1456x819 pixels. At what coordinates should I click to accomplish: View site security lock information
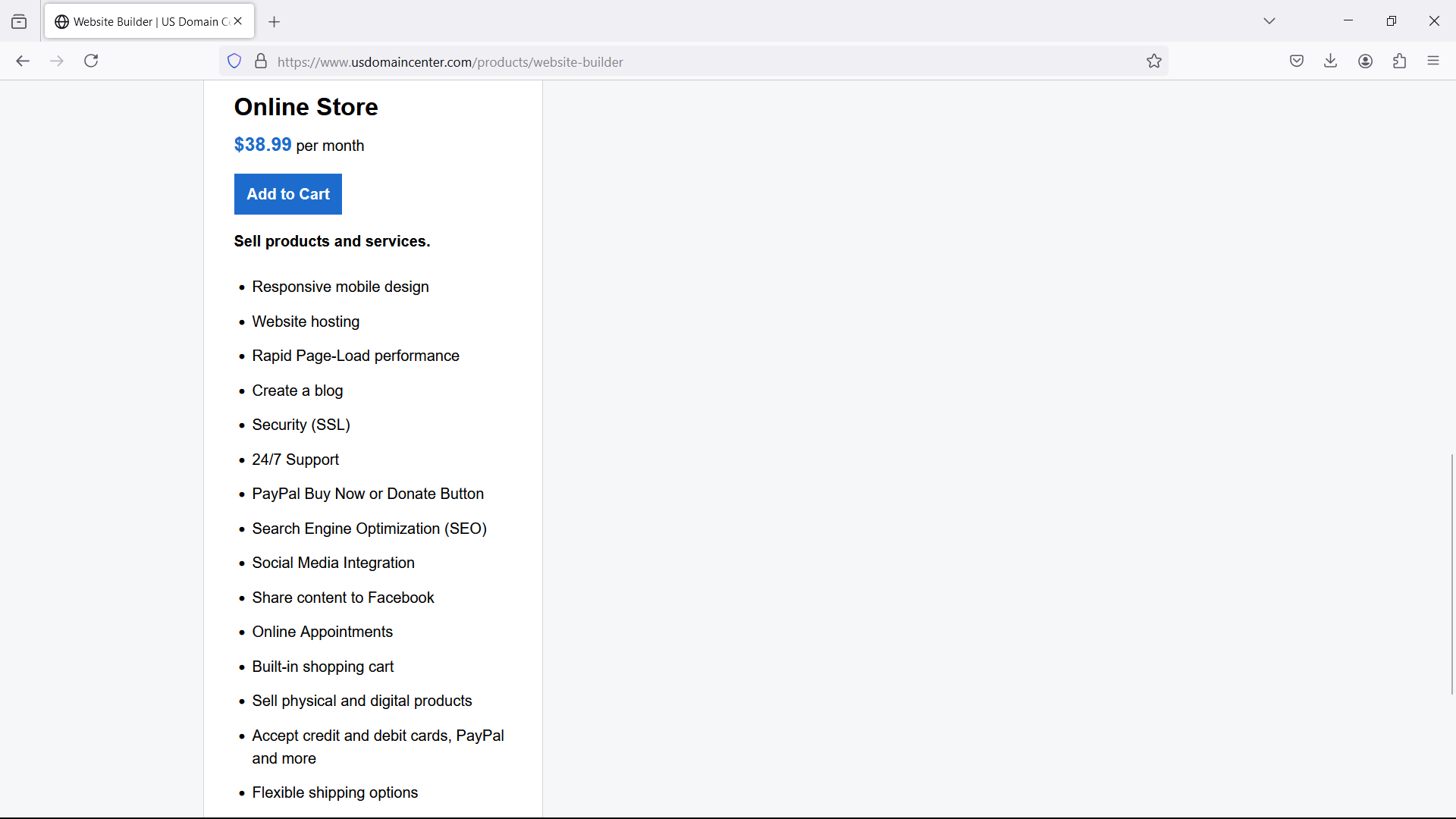[x=261, y=61]
